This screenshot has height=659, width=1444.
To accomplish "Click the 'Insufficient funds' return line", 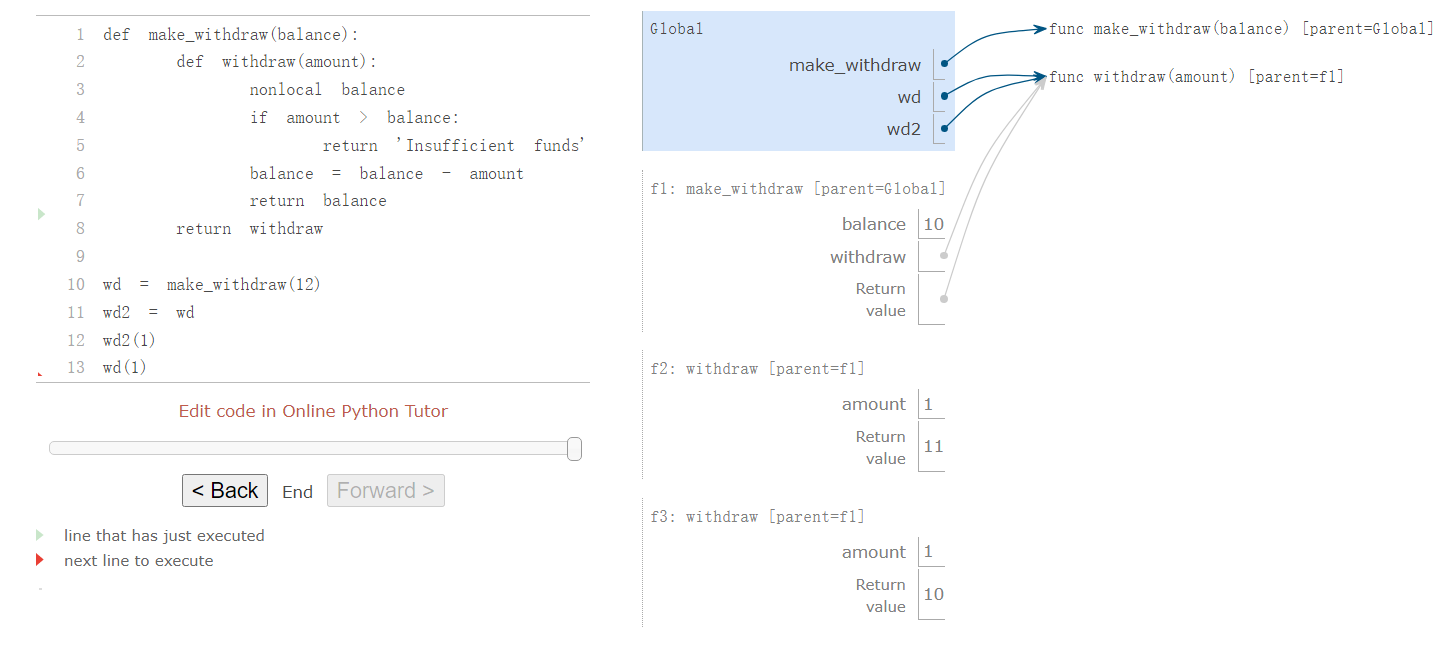I will tap(453, 146).
